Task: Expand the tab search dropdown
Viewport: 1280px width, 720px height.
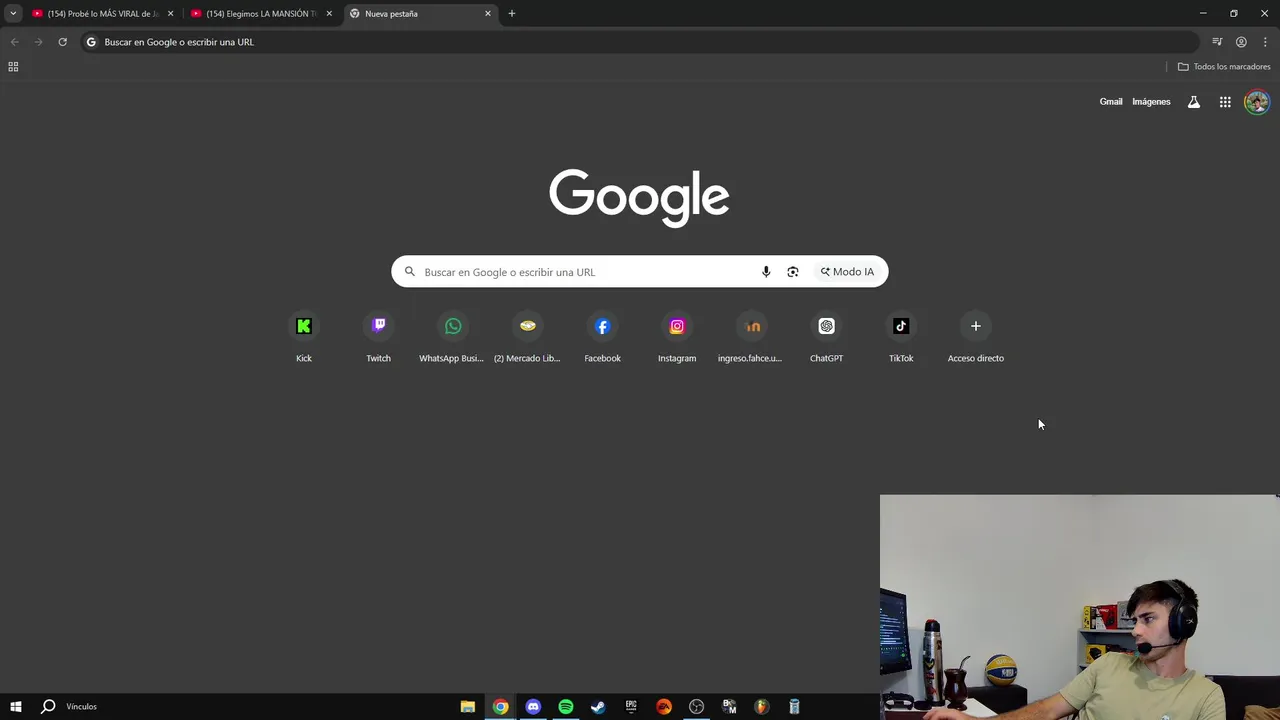Action: coord(13,13)
